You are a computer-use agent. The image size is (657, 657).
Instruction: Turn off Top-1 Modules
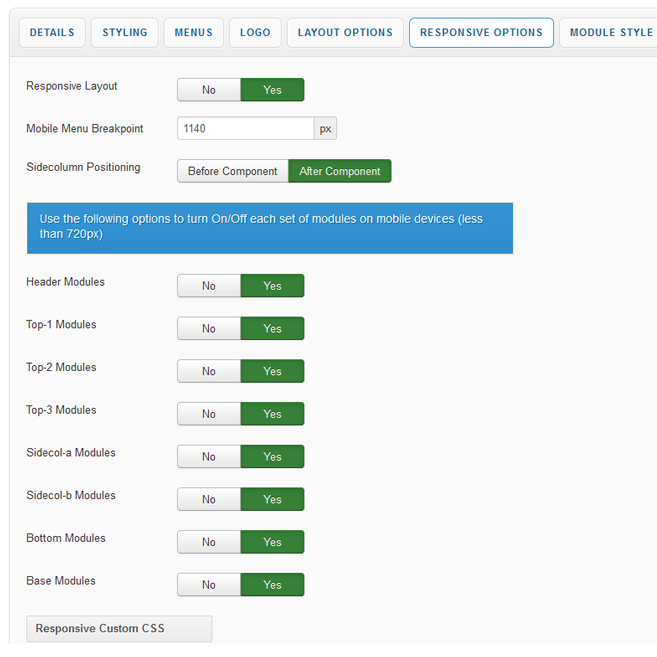tap(209, 329)
